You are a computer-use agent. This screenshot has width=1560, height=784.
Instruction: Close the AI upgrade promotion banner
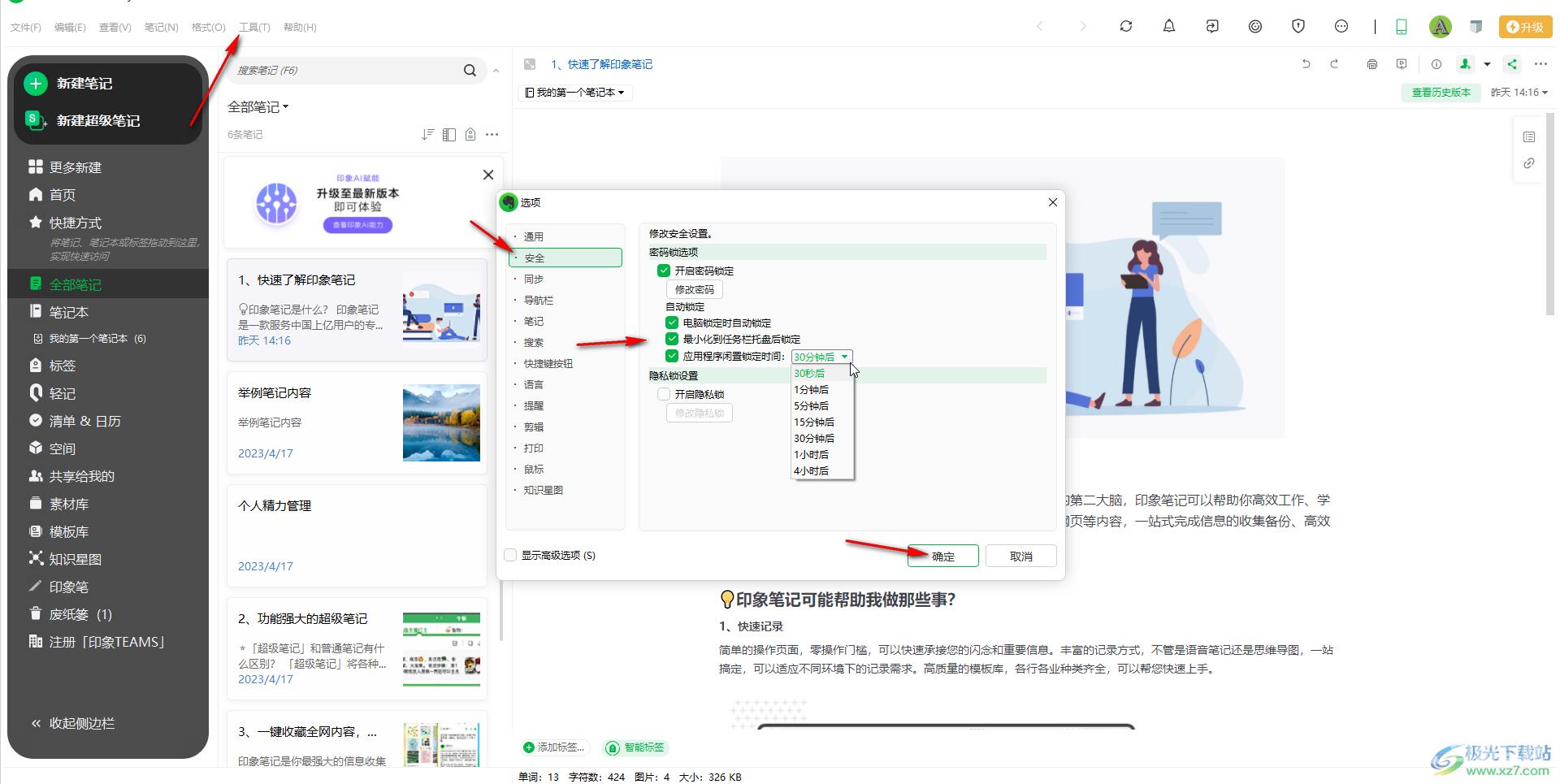click(487, 175)
